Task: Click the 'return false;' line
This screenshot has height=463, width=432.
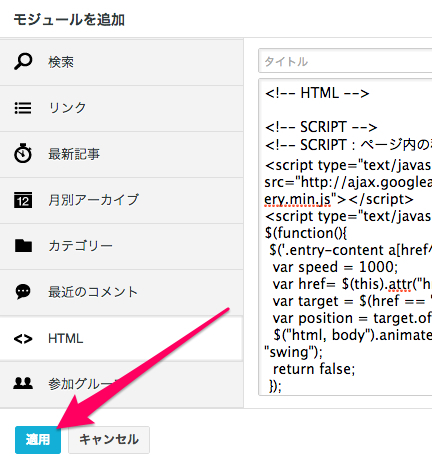Action: (314, 369)
